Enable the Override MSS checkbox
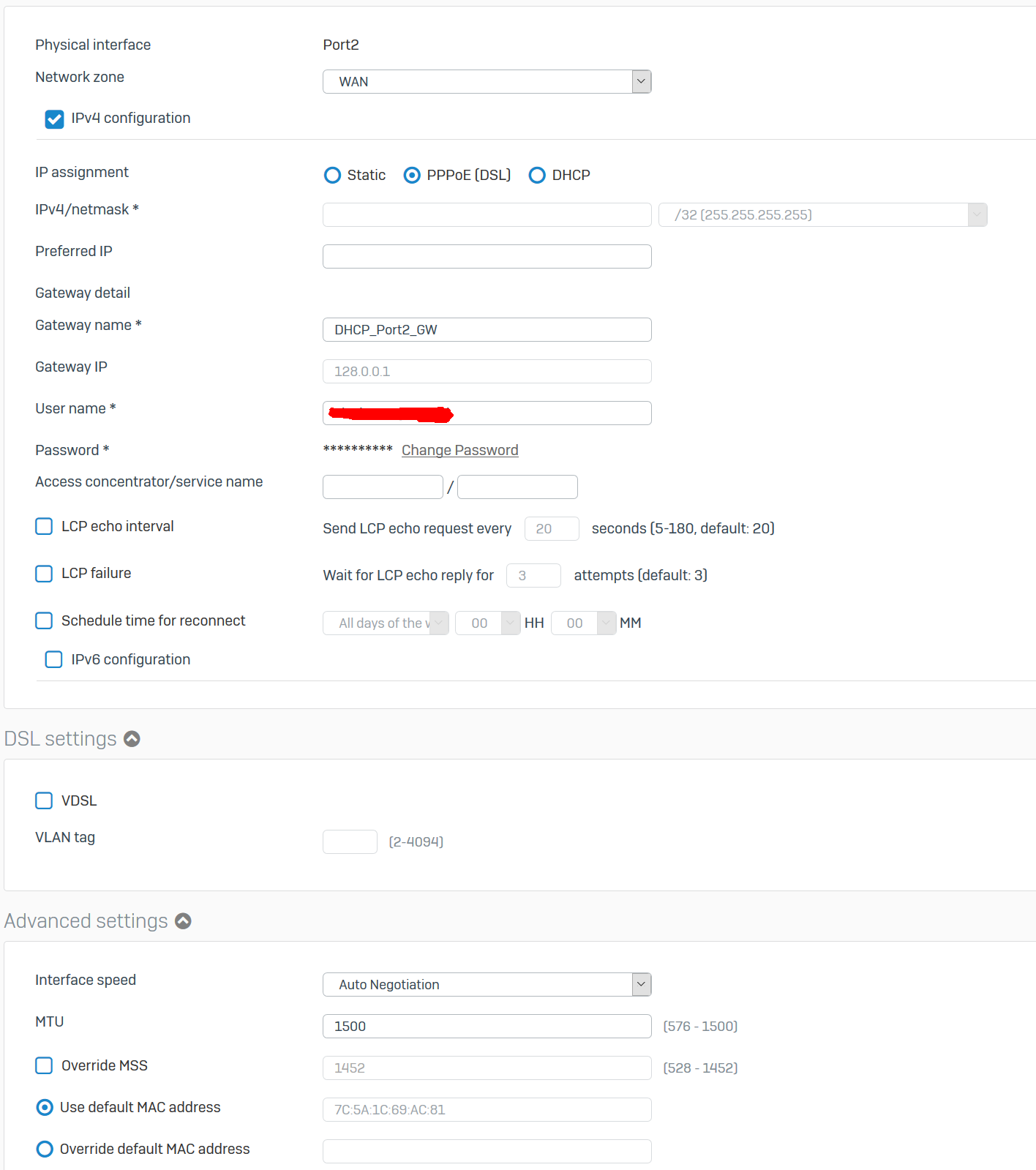 tap(44, 1066)
